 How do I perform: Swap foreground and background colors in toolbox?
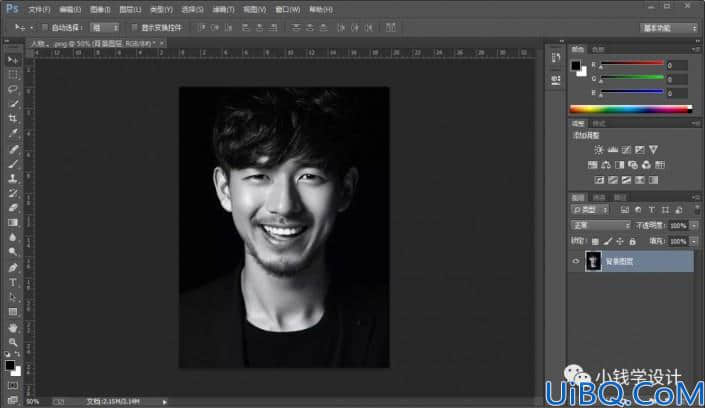pyautogui.click(x=17, y=354)
